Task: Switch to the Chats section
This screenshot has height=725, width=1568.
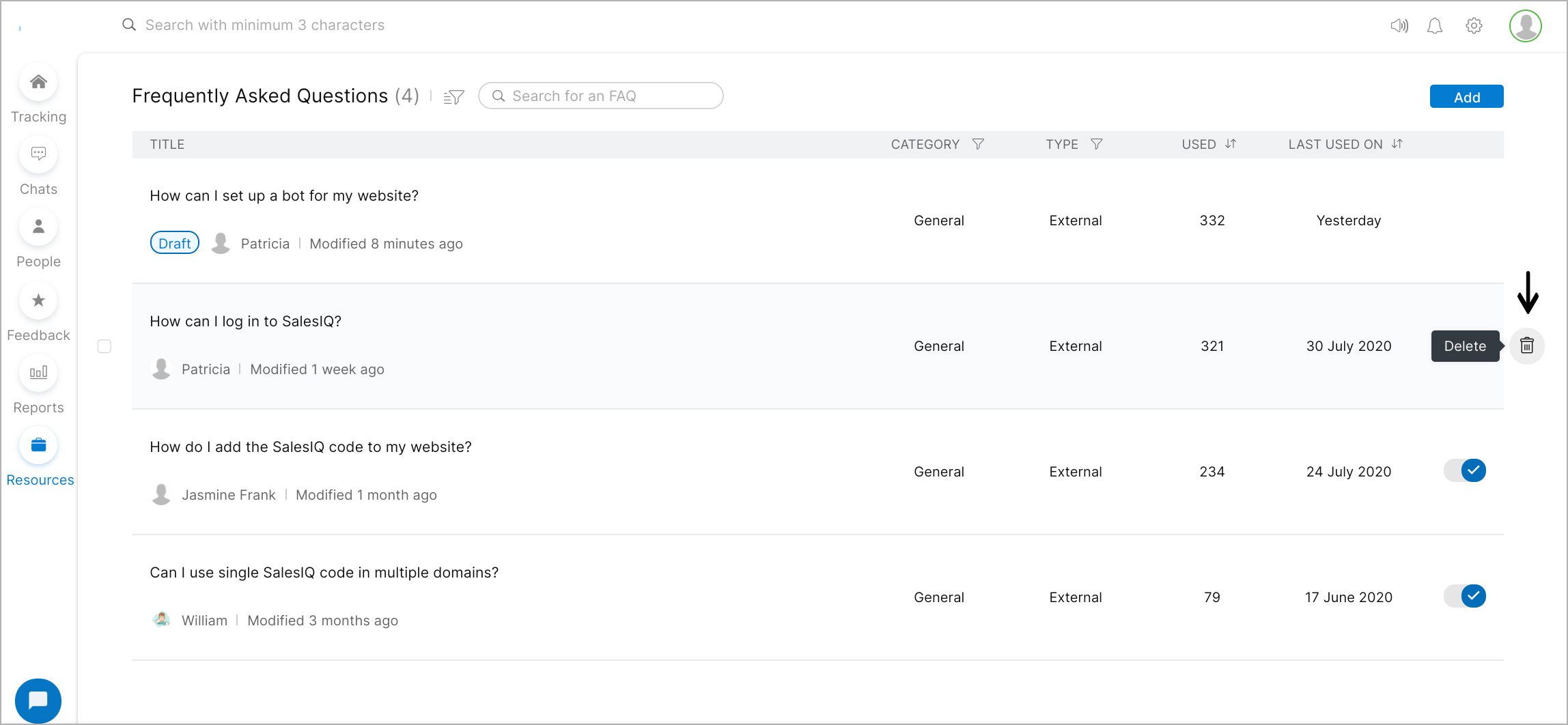Action: pyautogui.click(x=39, y=155)
